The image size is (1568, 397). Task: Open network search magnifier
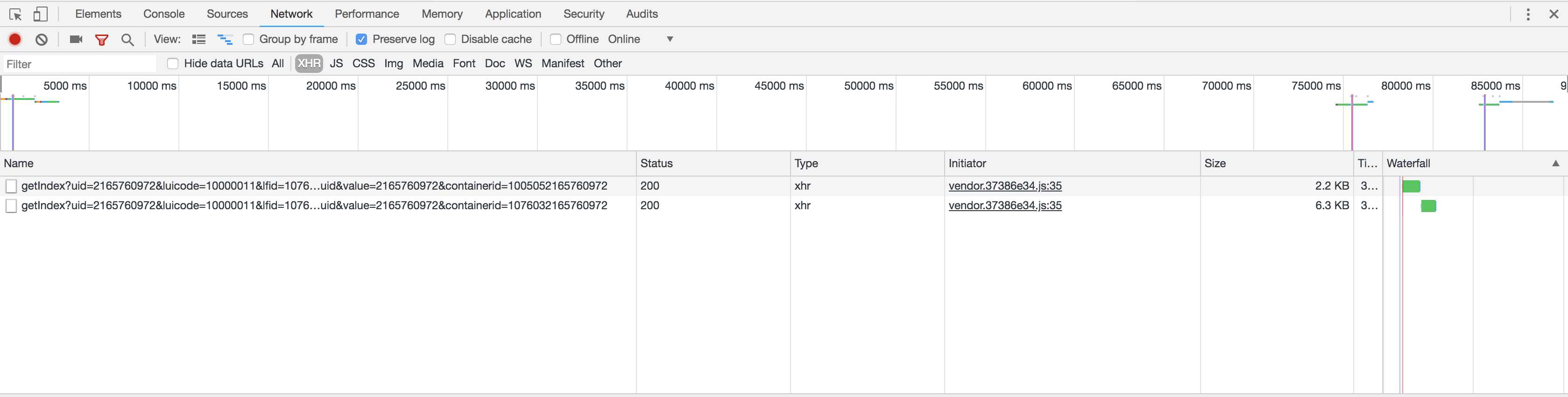[x=127, y=40]
